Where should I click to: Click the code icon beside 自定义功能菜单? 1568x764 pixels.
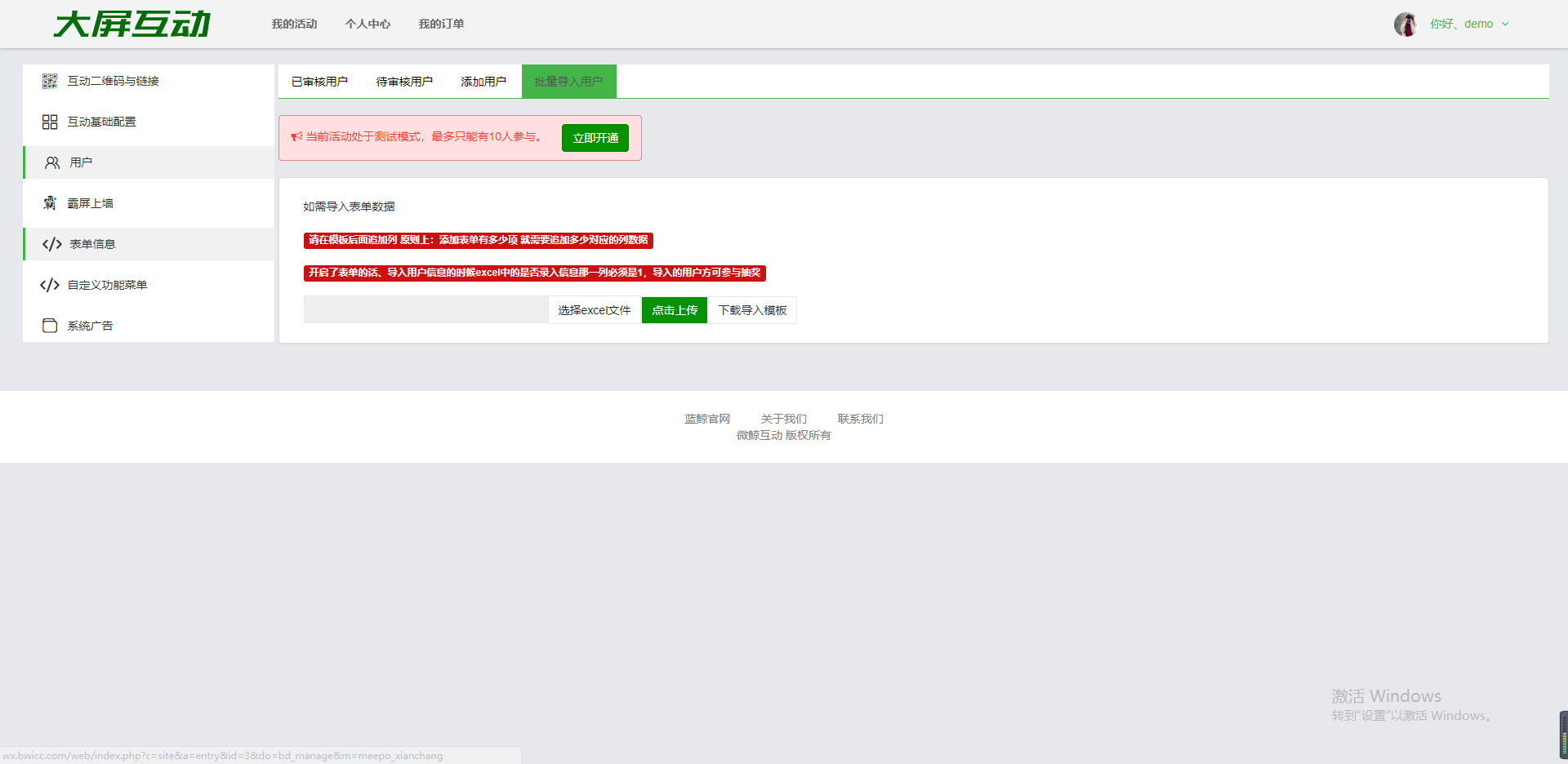point(50,285)
